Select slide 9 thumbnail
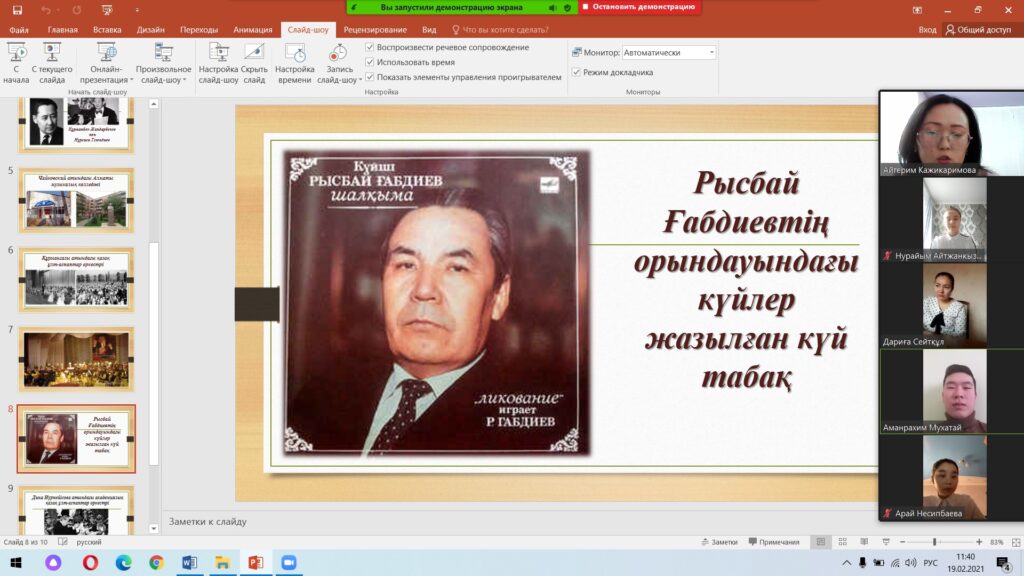The image size is (1024, 576). coord(76,511)
